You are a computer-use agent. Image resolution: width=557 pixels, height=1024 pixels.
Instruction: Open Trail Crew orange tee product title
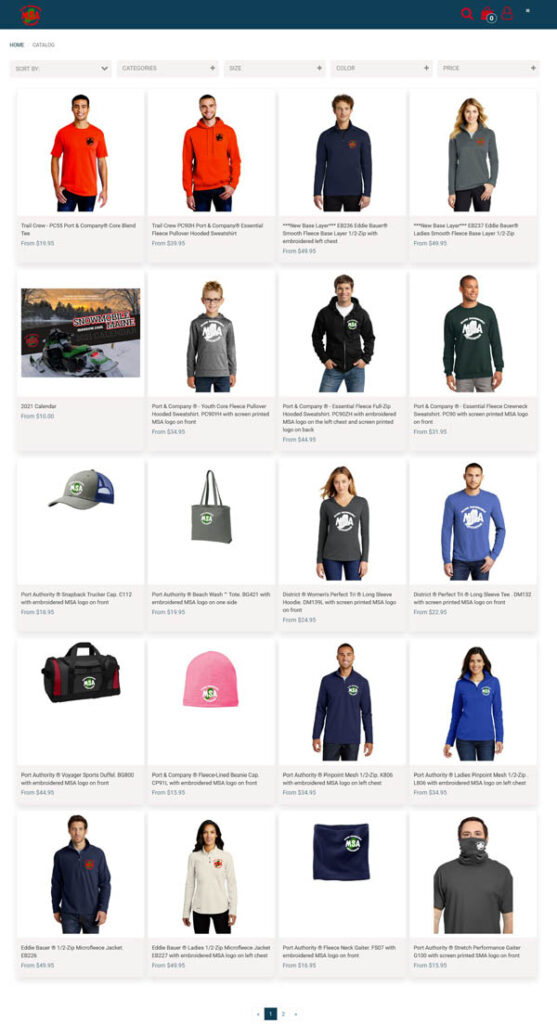(78, 229)
